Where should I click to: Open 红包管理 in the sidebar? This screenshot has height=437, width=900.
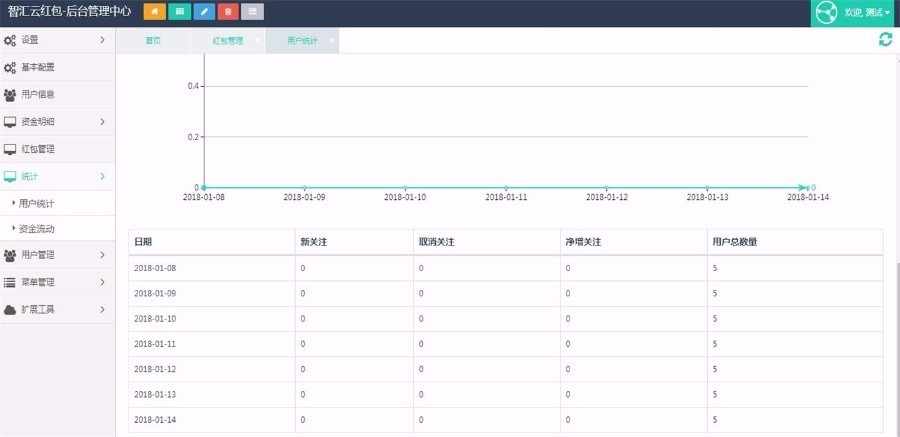(57, 149)
